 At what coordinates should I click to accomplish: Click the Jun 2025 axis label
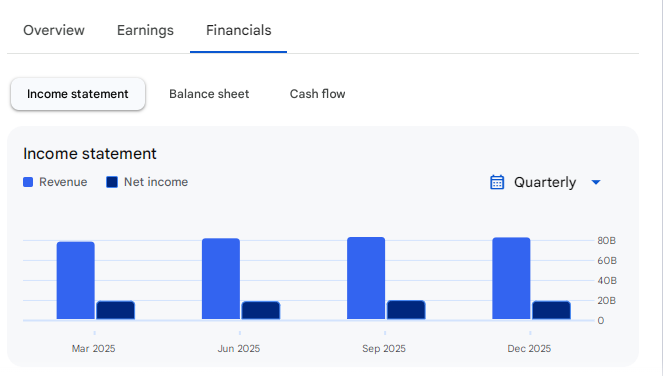[238, 349]
